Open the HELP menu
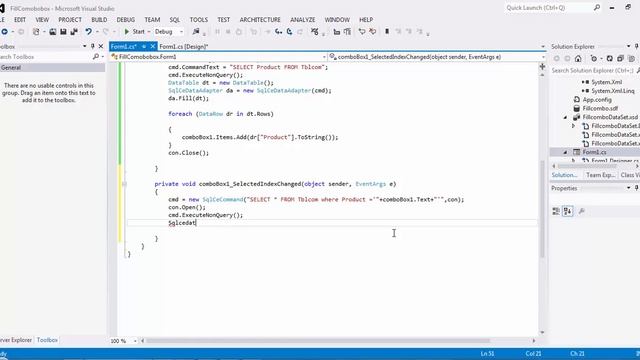Image resolution: width=640 pixels, height=360 pixels. (366, 20)
